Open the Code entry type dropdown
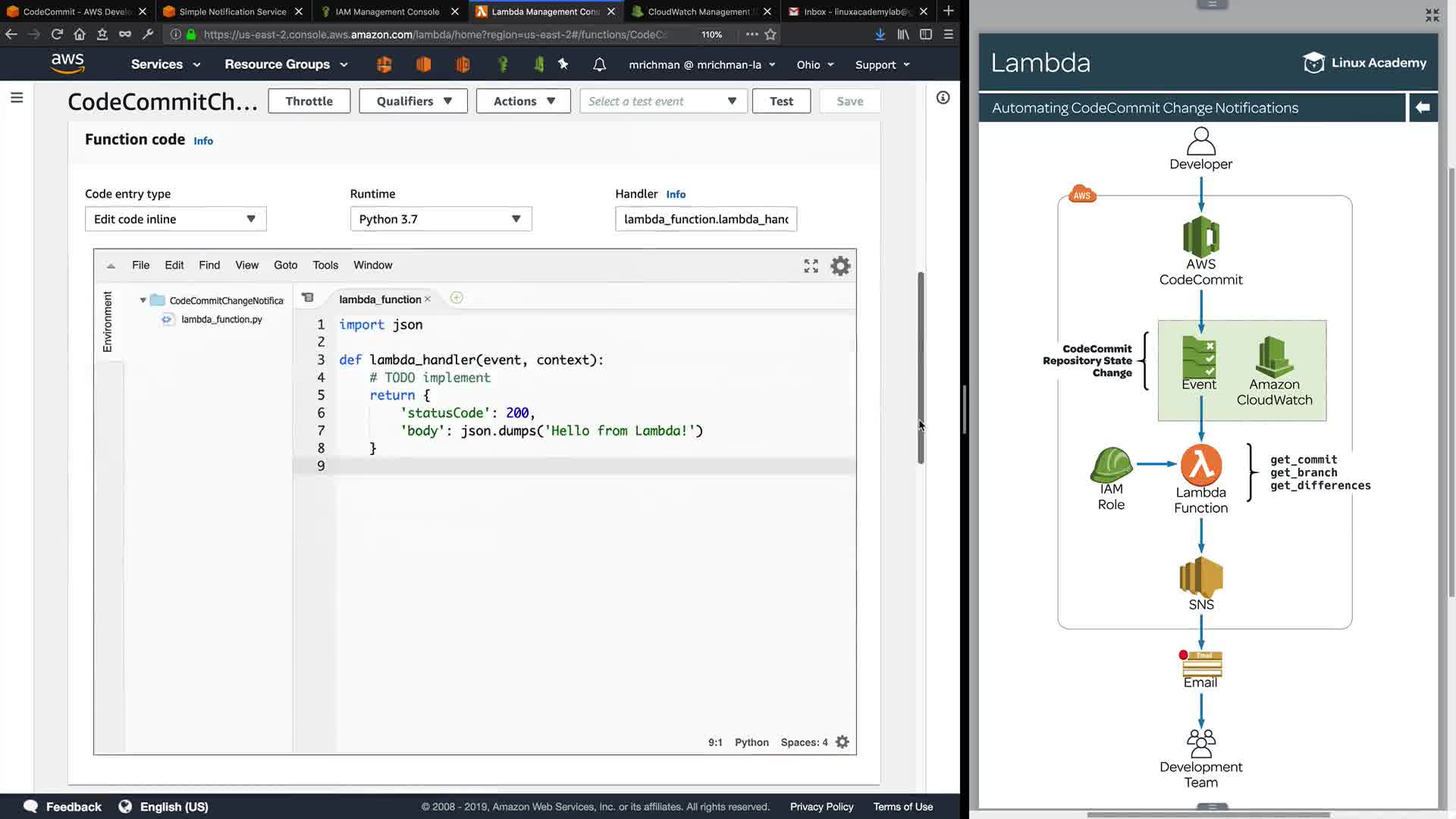The height and width of the screenshot is (819, 1456). pos(175,219)
